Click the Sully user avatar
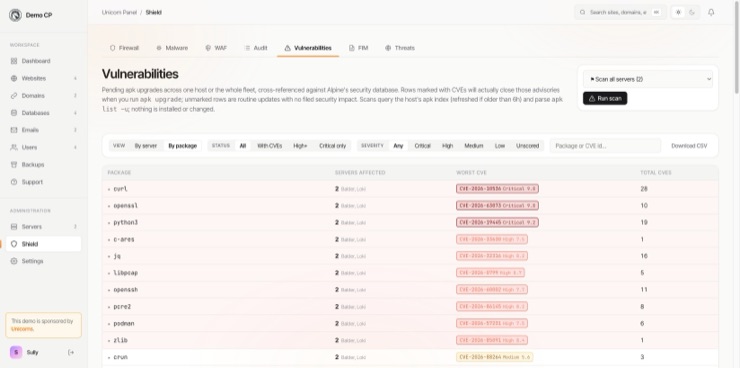This screenshot has width=740, height=368. point(16,352)
